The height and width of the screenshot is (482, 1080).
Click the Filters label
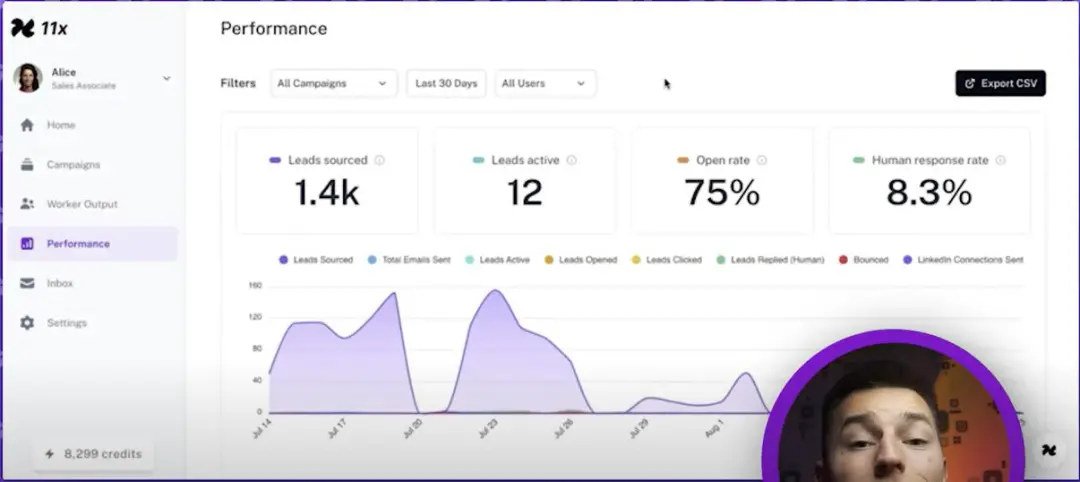pyautogui.click(x=238, y=83)
